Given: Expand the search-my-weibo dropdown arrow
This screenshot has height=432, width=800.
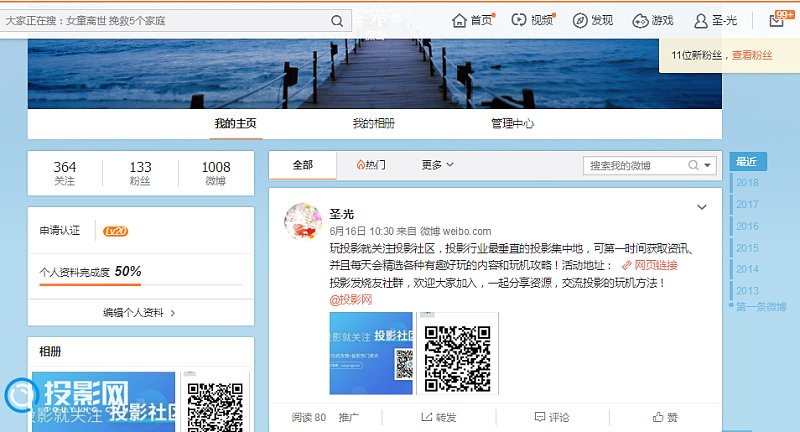Looking at the screenshot, I should pyautogui.click(x=708, y=165).
